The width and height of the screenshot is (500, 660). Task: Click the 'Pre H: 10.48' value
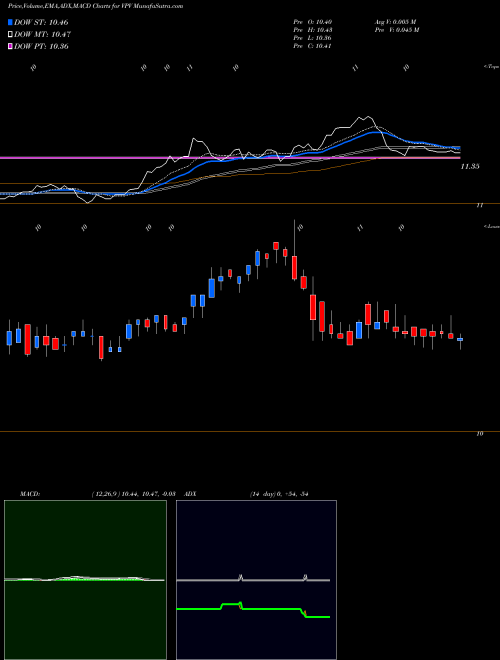coord(313,30)
